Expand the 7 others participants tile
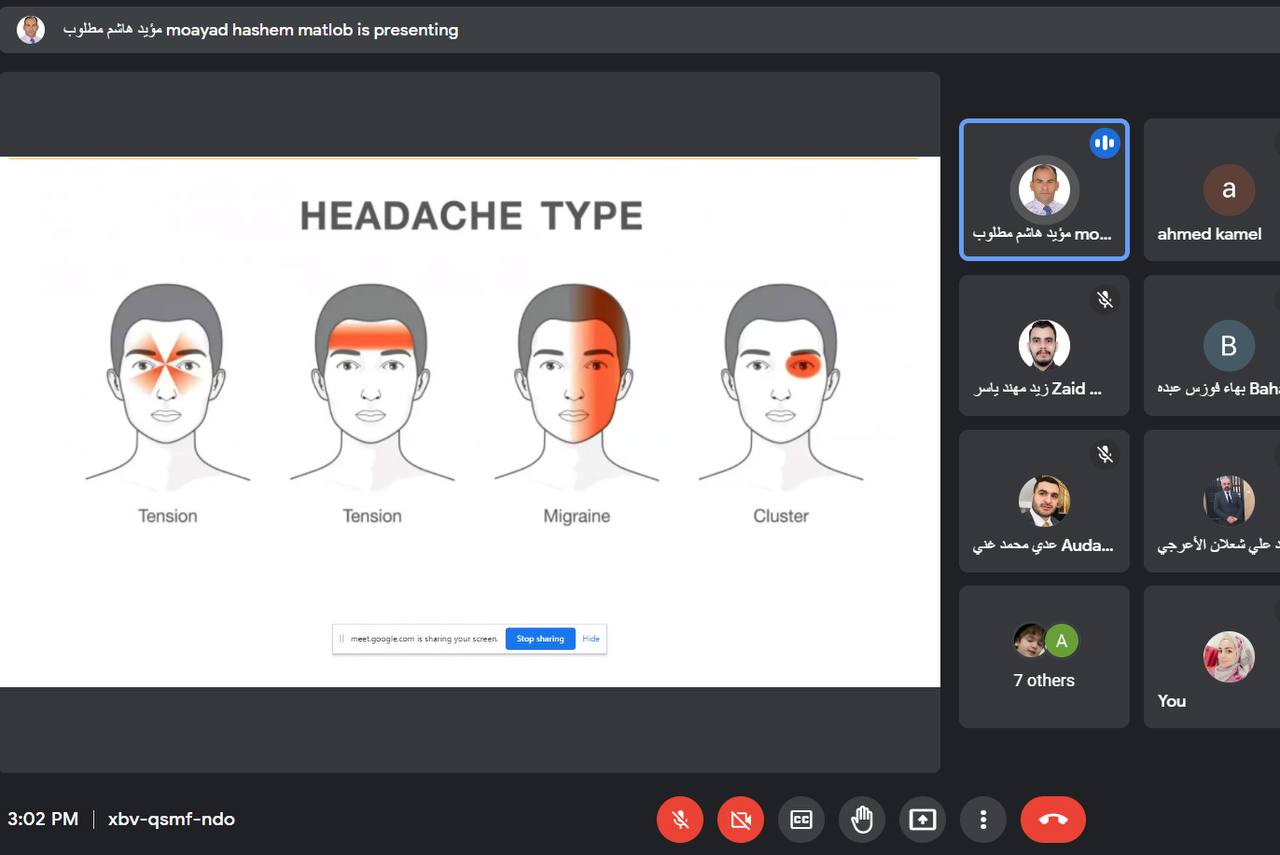1280x855 pixels. coord(1044,657)
